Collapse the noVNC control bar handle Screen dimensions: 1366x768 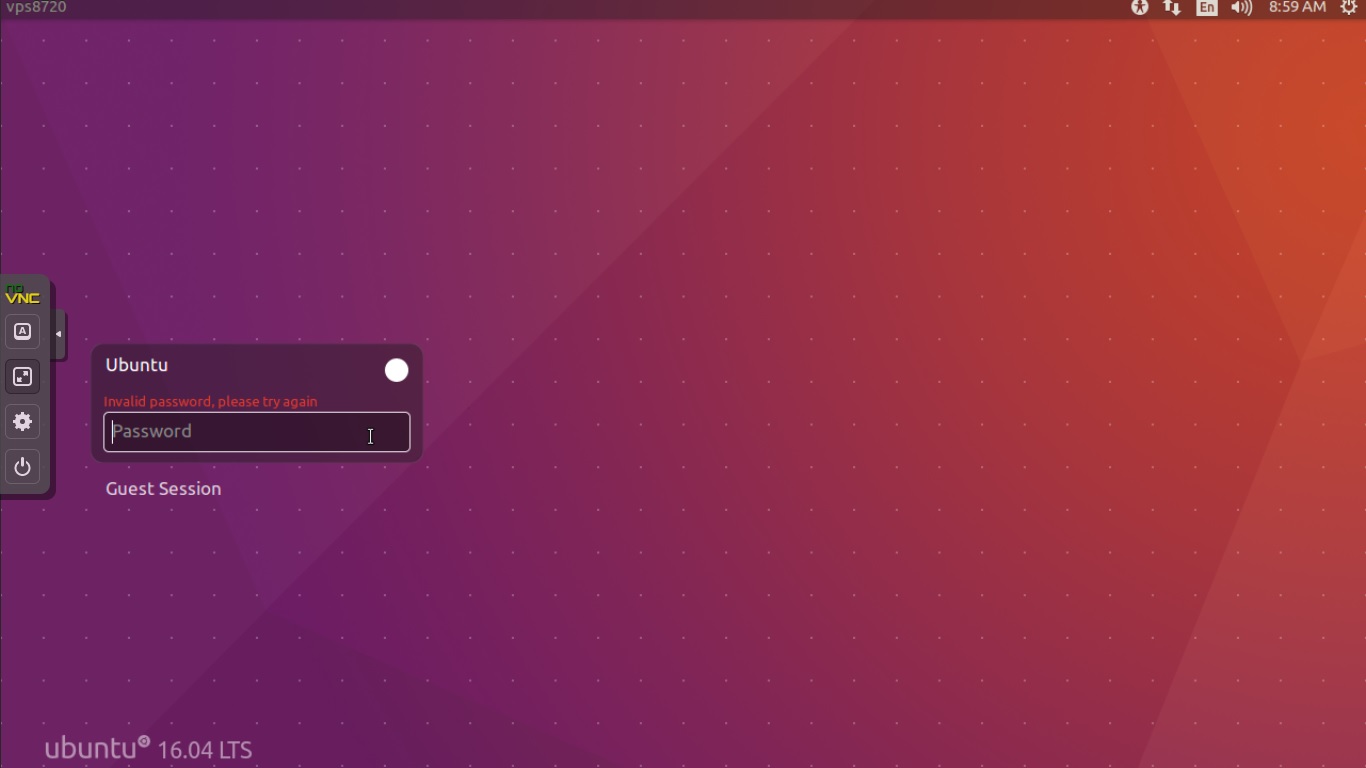click(59, 334)
